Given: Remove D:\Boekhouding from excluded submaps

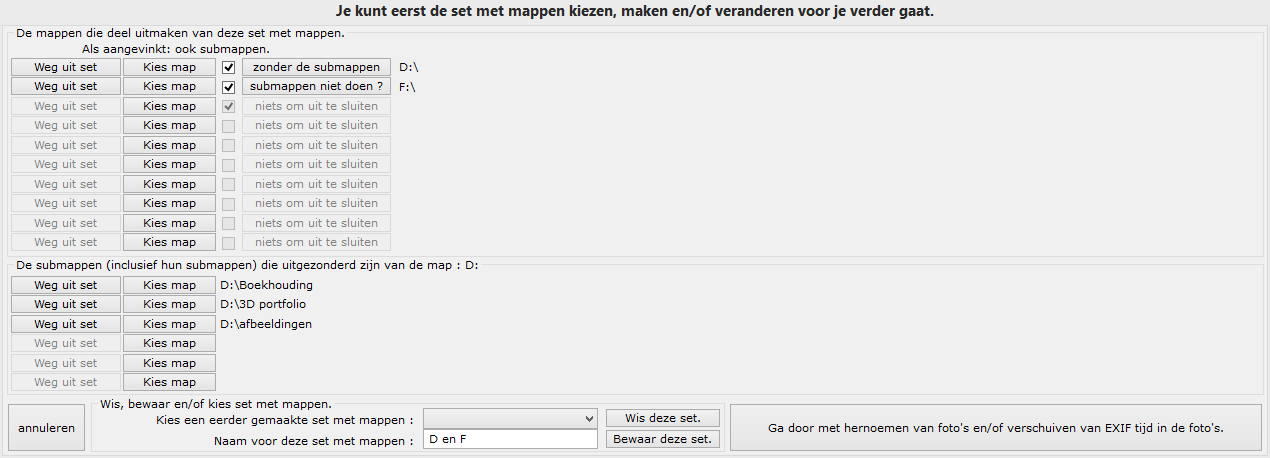Looking at the screenshot, I should (66, 285).
